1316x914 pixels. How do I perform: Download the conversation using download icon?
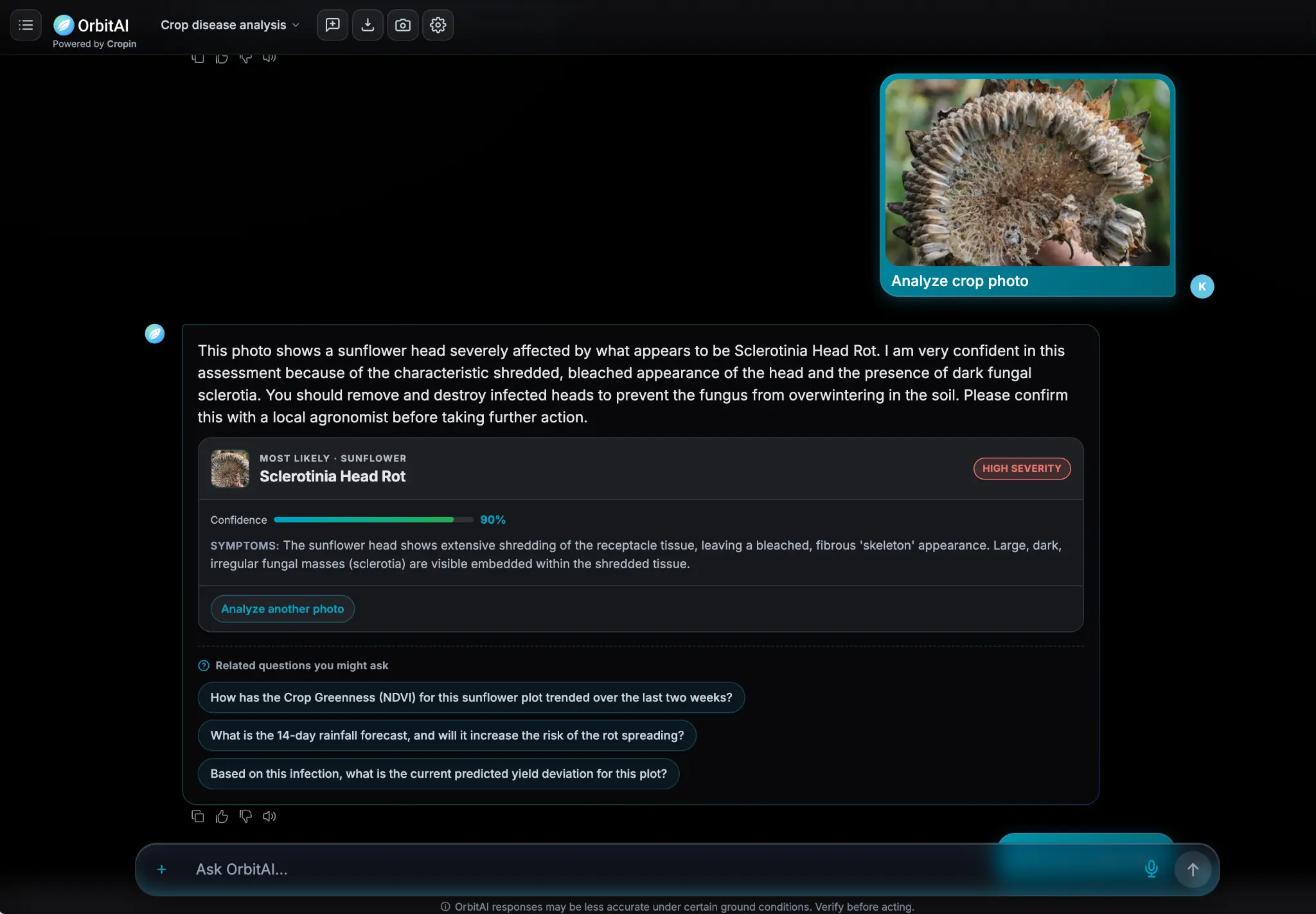click(x=368, y=25)
